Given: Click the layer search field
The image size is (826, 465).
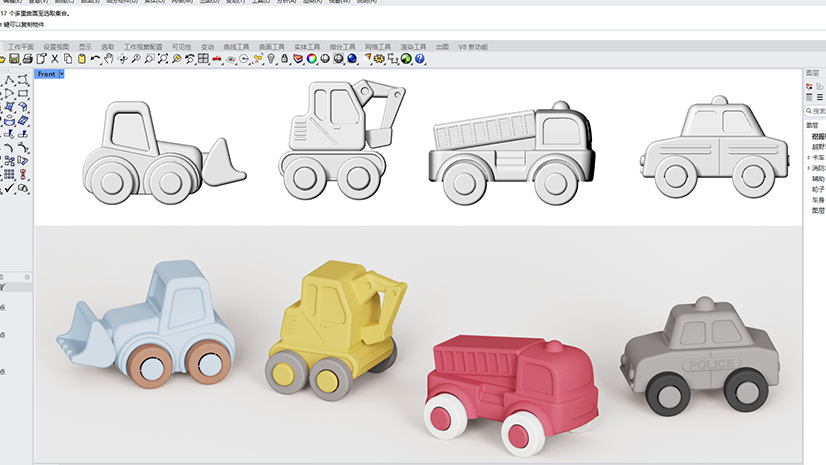Looking at the screenshot, I should (x=815, y=111).
